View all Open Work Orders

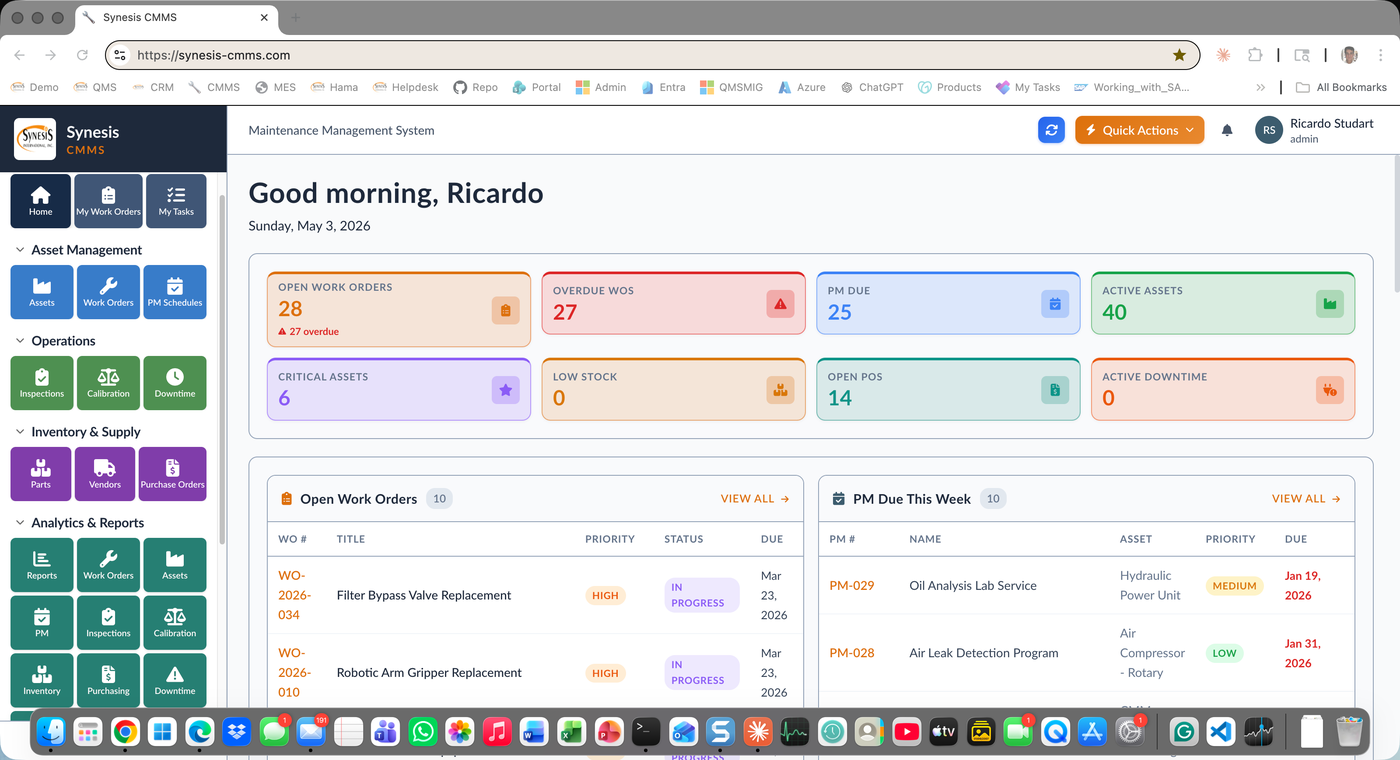(755, 498)
